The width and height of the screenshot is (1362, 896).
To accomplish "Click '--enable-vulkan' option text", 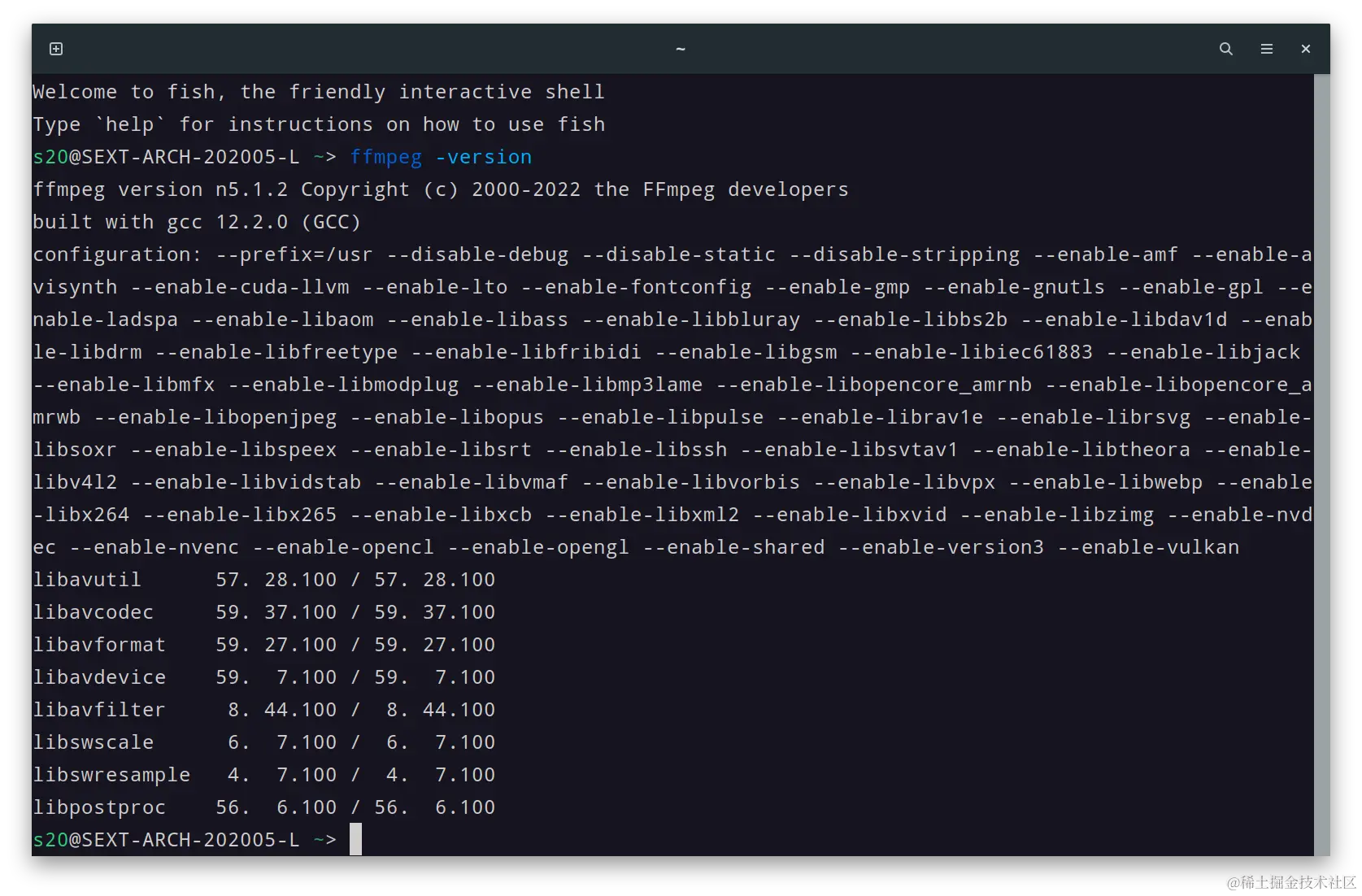I will coord(1148,547).
